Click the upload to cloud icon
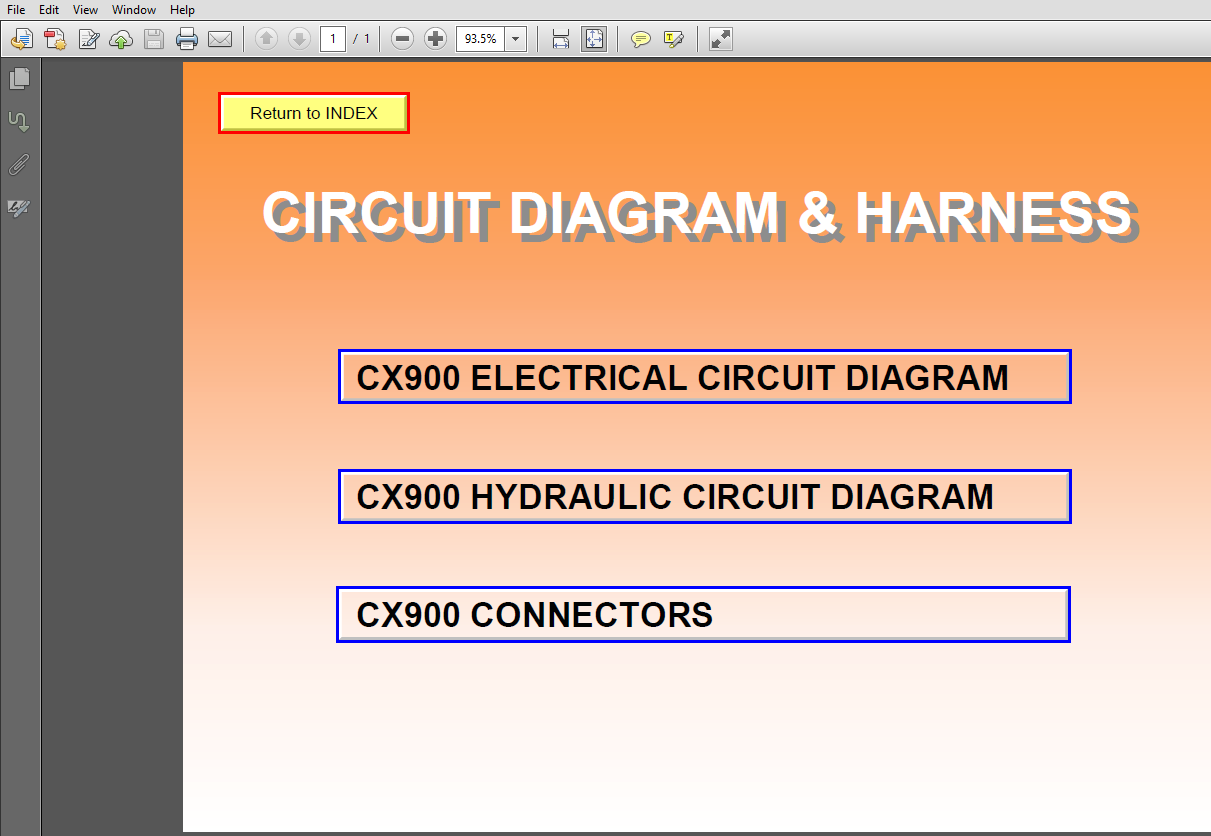 point(121,39)
